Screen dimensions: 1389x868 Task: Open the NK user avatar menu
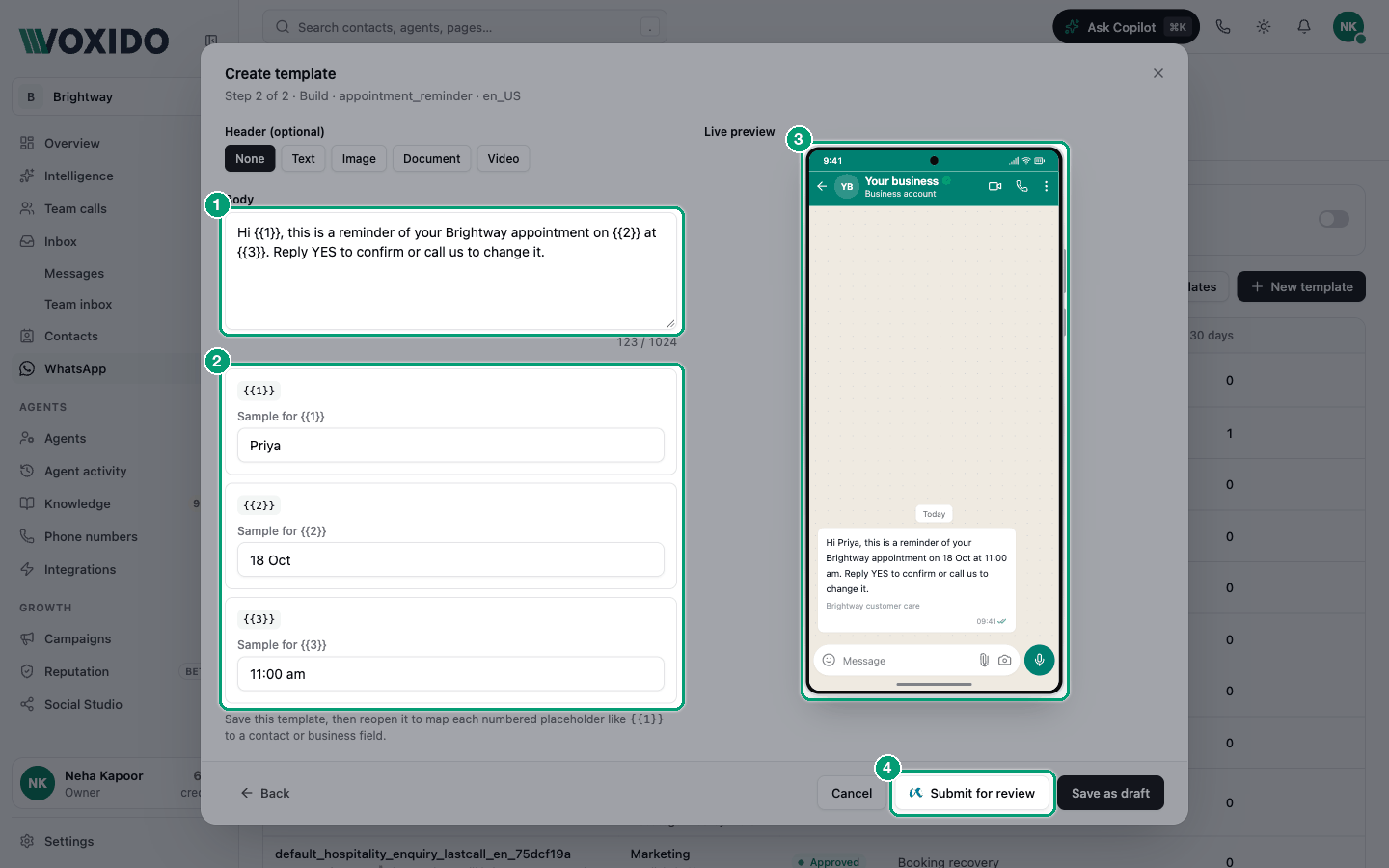(x=1348, y=27)
